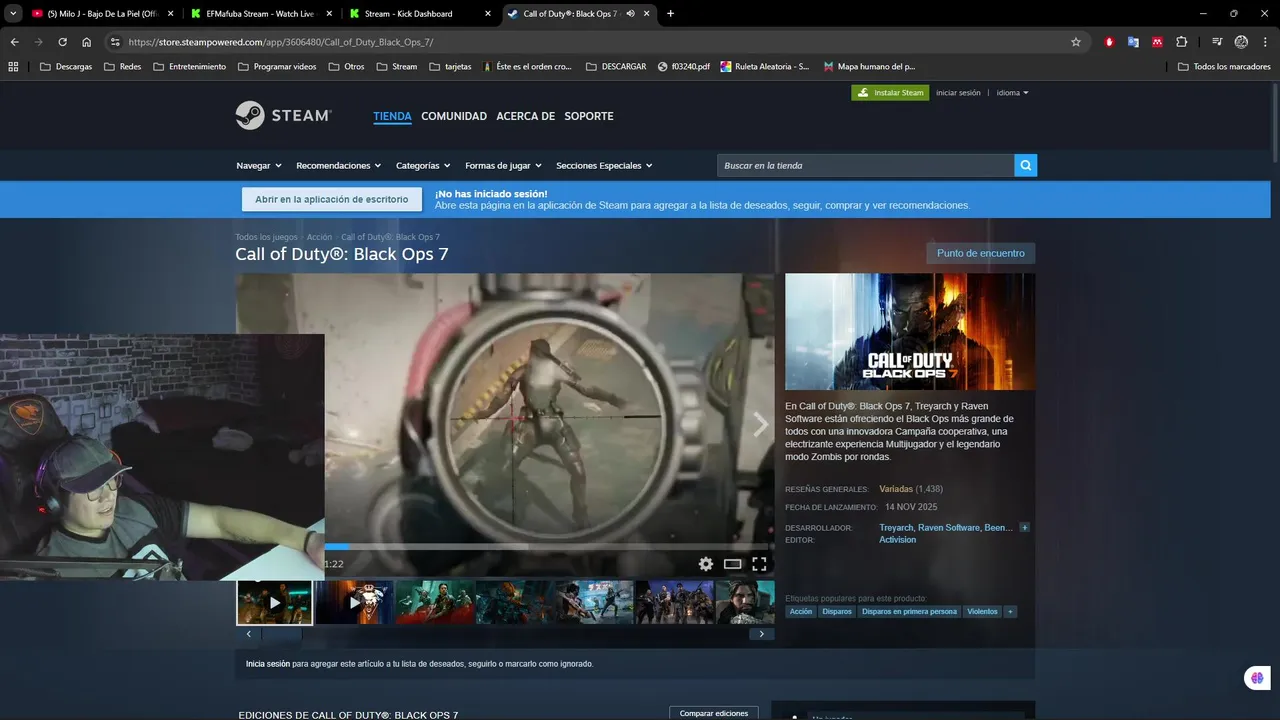Expand the developer list plus button
This screenshot has height=720, width=1280.
(x=1024, y=528)
